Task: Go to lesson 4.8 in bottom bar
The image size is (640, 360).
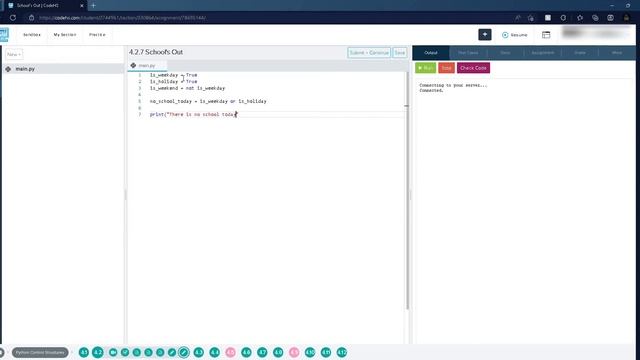Action: point(278,352)
